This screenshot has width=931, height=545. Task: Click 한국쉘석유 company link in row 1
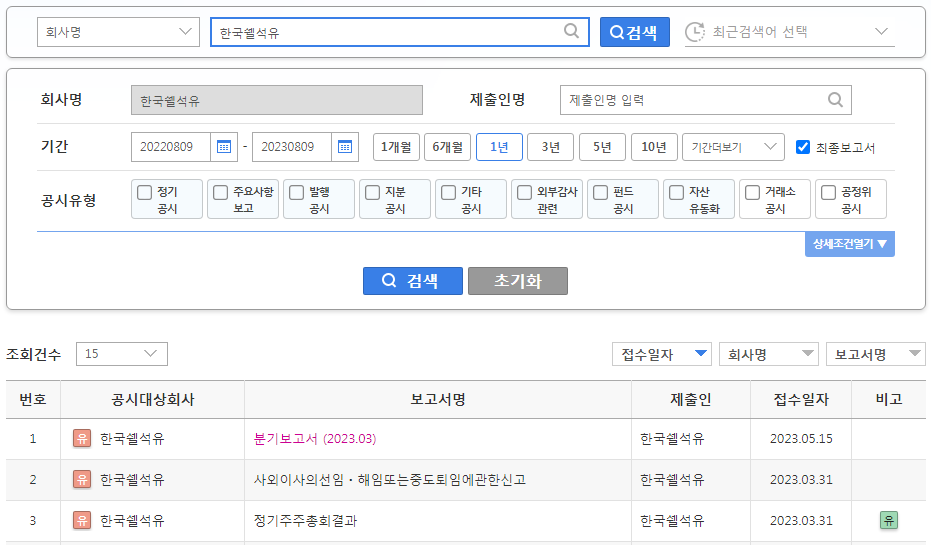[x=132, y=439]
